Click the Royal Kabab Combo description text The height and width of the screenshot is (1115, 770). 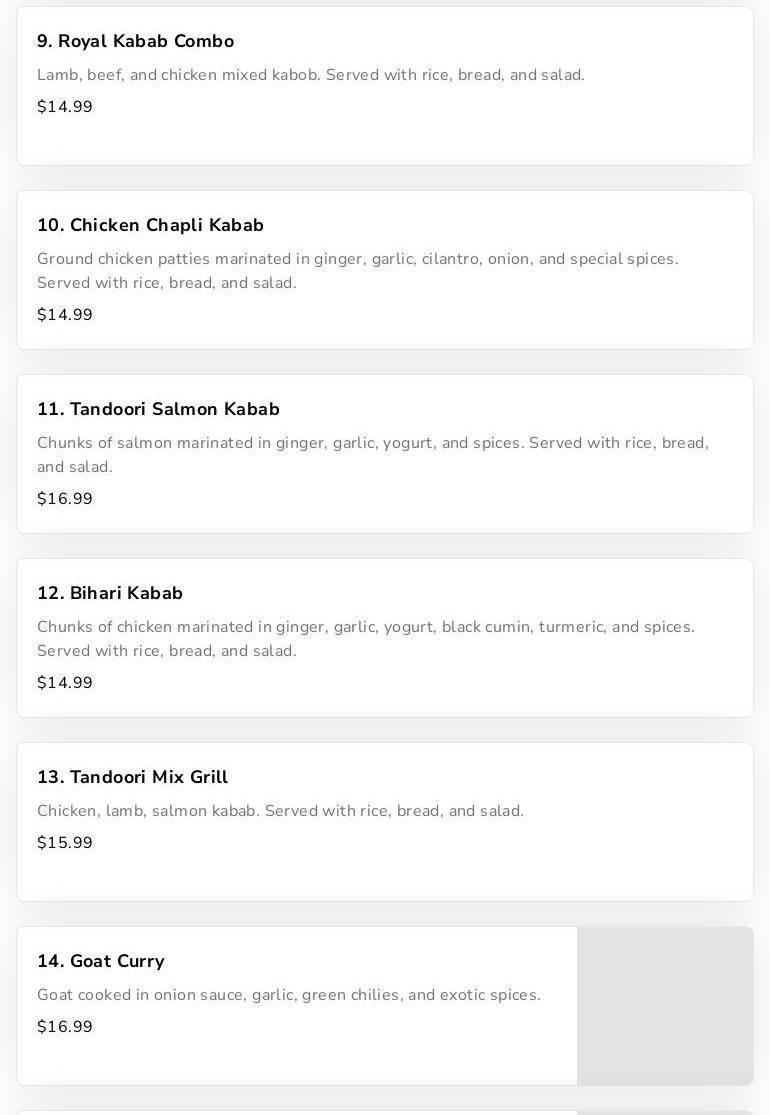click(x=310, y=75)
